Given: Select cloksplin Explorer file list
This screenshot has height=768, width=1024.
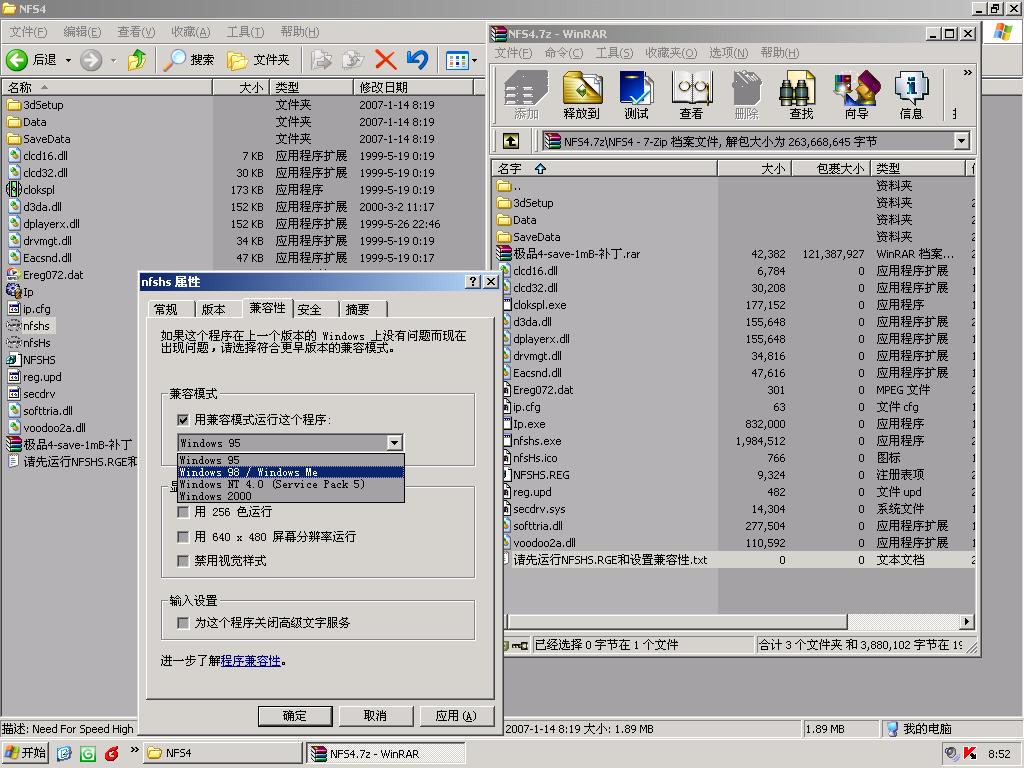Looking at the screenshot, I should pos(31,190).
